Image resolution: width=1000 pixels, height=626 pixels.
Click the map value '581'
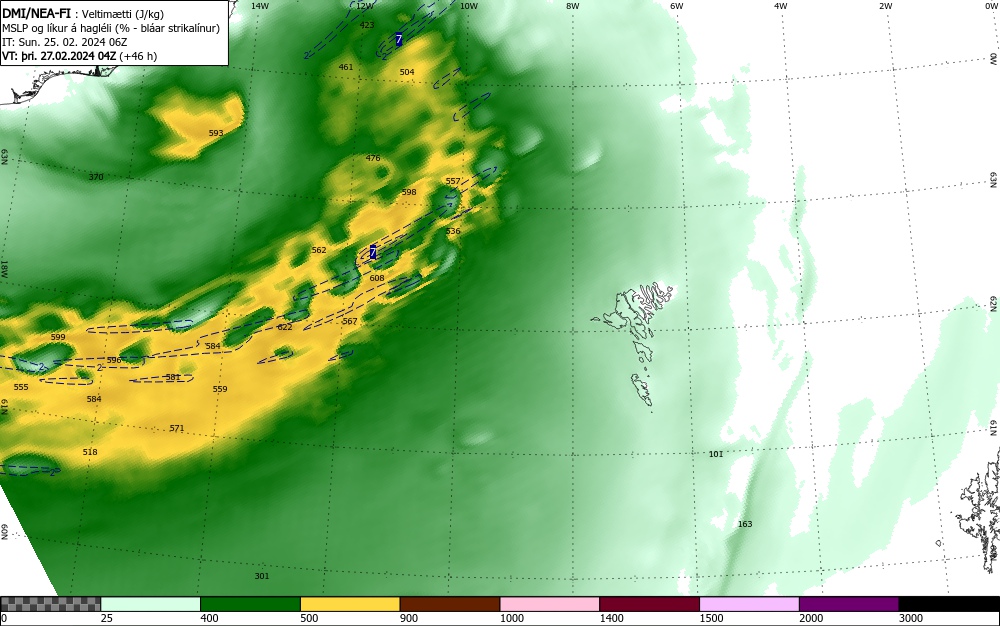coord(173,377)
